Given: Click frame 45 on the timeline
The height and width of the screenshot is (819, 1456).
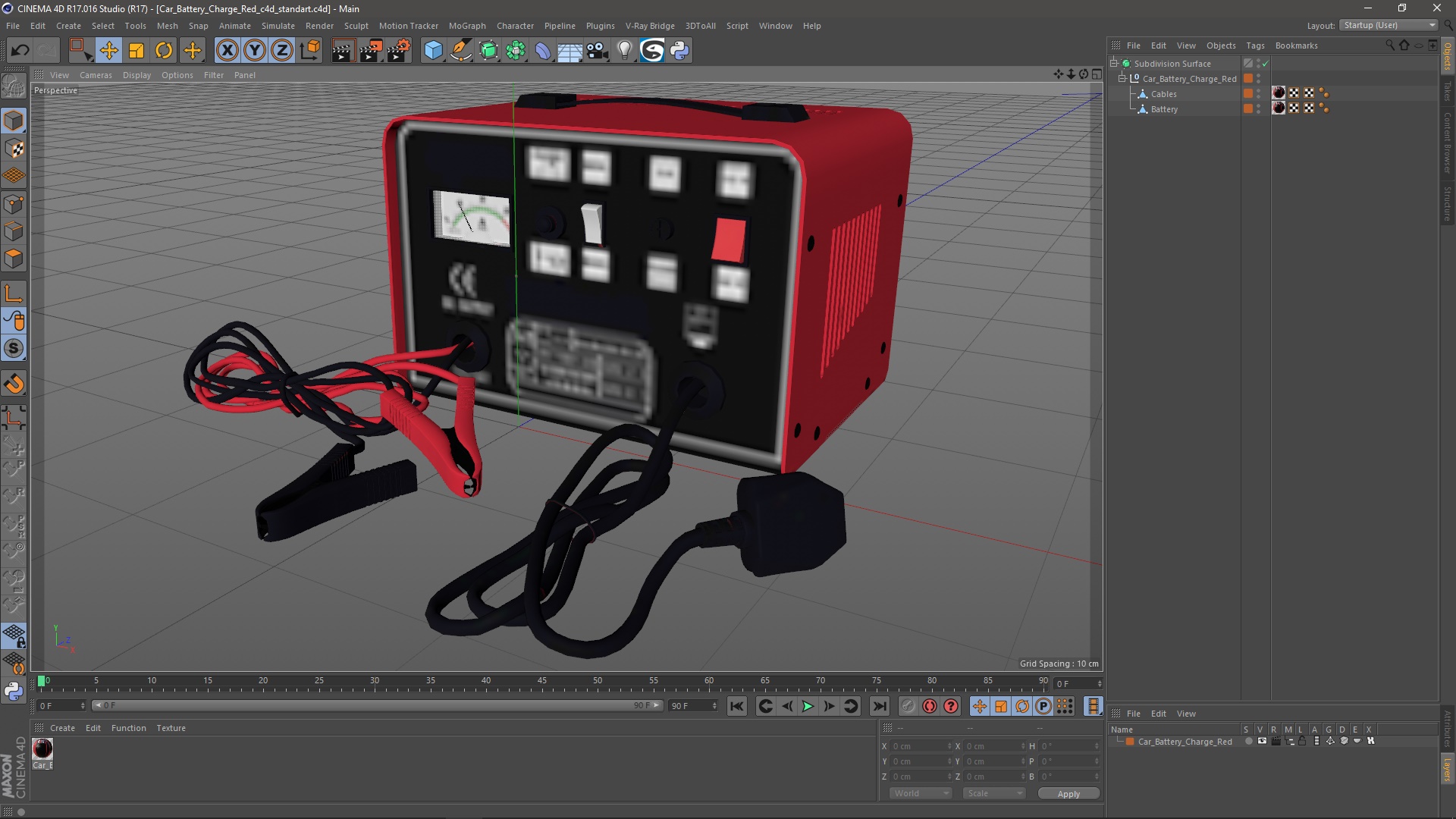Looking at the screenshot, I should pos(541,682).
